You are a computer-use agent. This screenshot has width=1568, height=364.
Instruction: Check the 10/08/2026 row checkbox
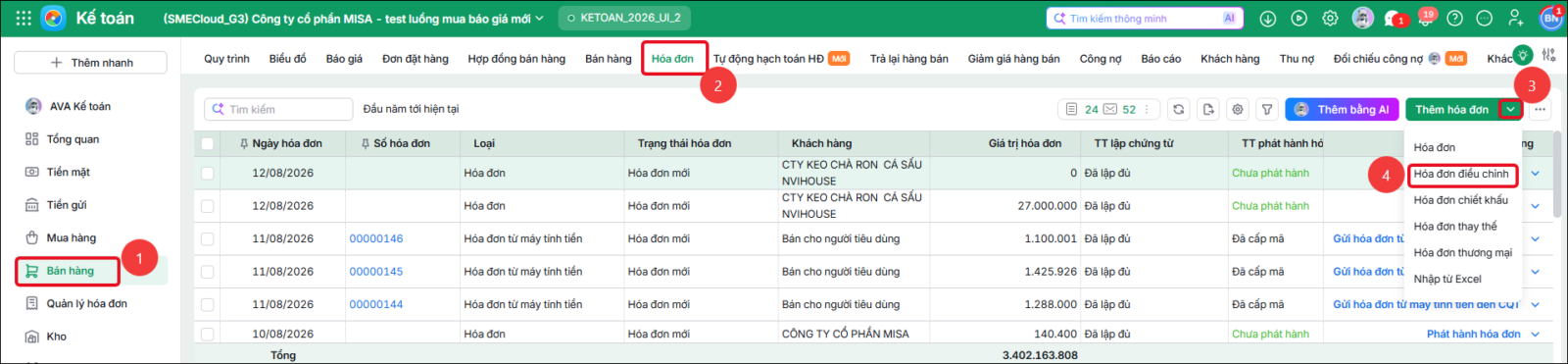click(207, 334)
